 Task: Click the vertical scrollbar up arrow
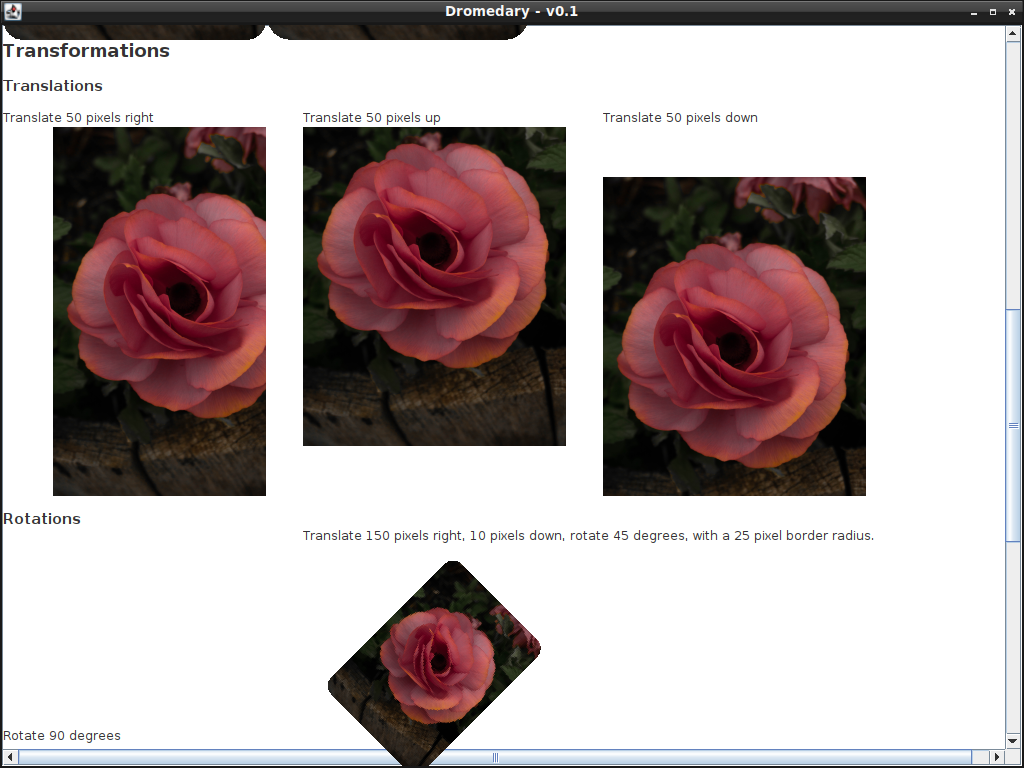point(1013,33)
